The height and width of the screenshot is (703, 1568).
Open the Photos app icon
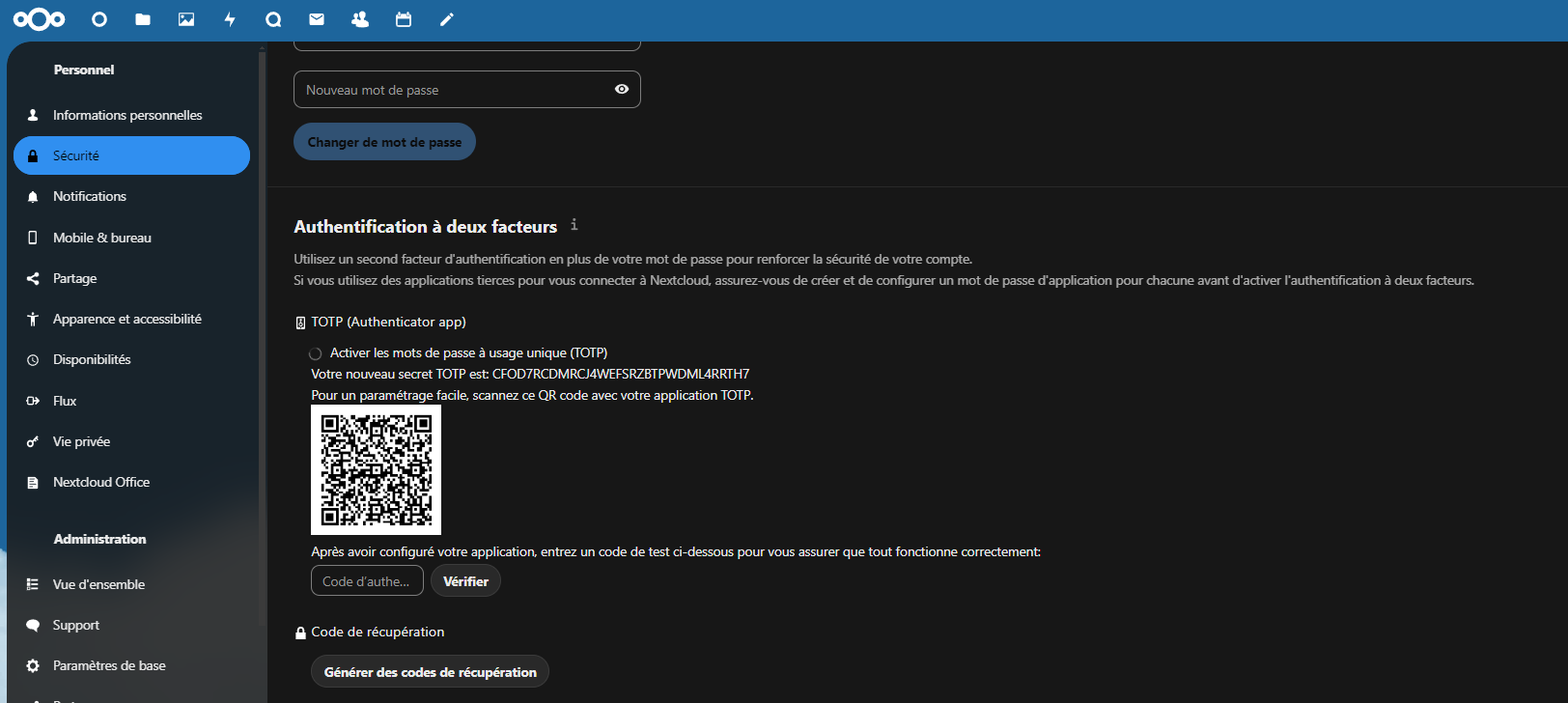point(186,19)
